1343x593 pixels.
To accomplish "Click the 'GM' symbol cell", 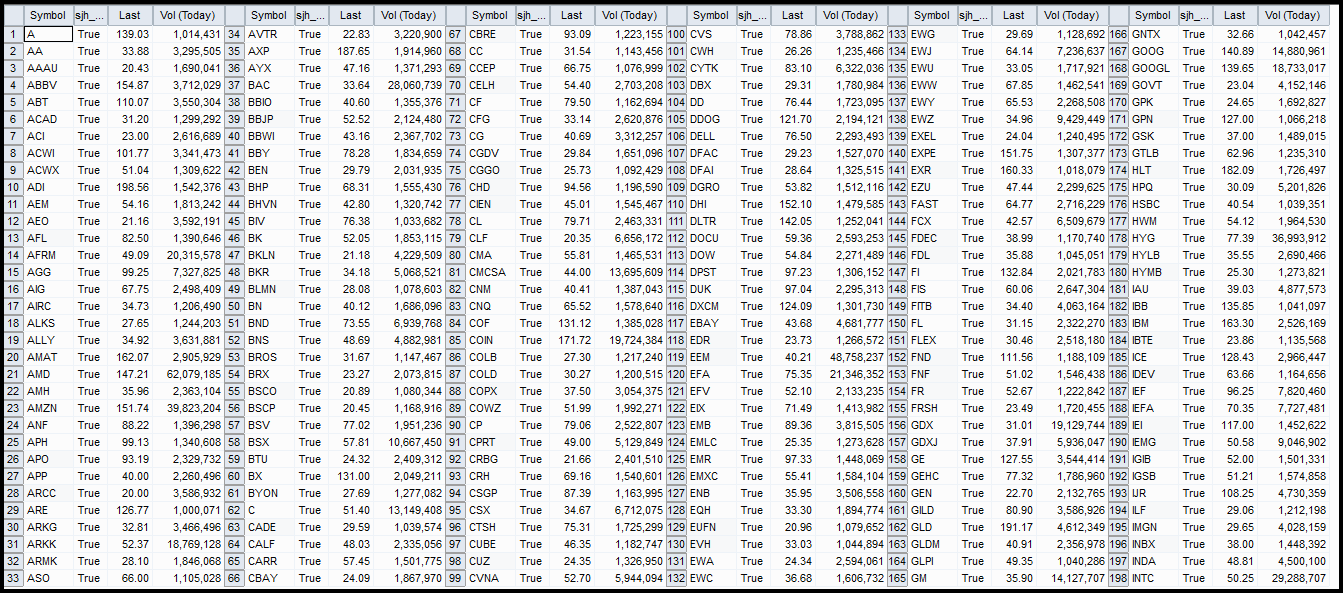I will [x=932, y=578].
